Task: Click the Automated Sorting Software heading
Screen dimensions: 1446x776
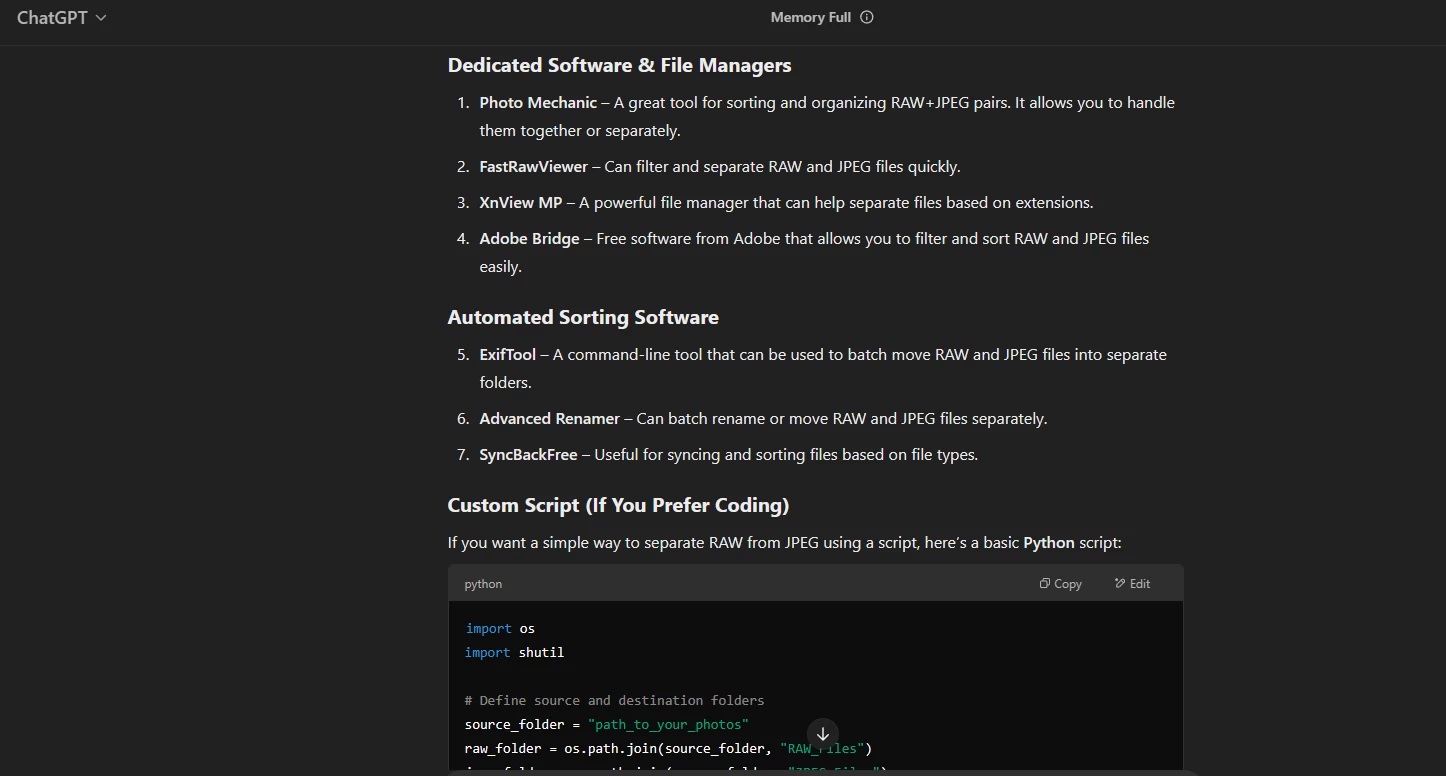Action: tap(583, 318)
